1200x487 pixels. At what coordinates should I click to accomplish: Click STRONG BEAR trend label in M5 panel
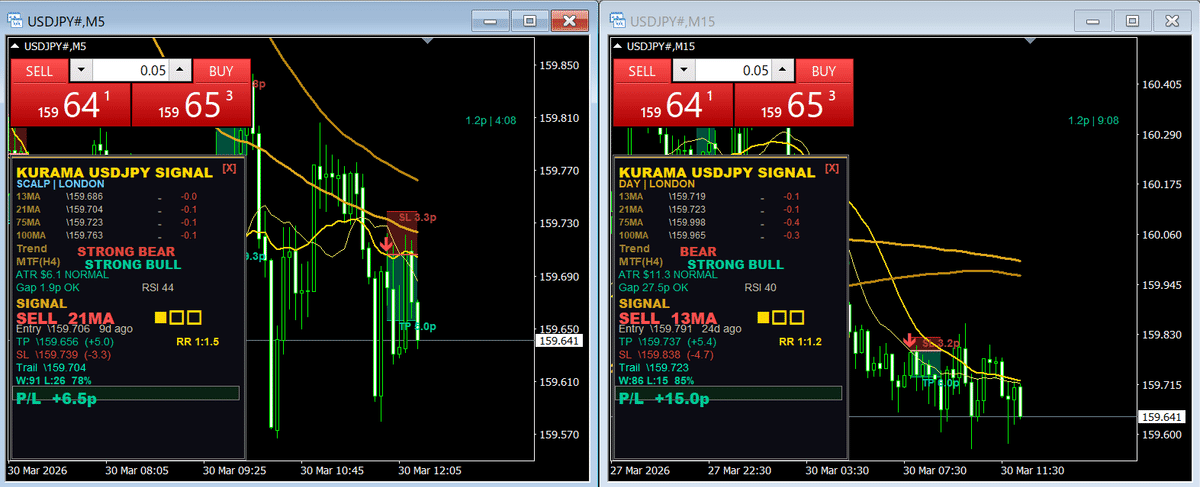[x=126, y=251]
